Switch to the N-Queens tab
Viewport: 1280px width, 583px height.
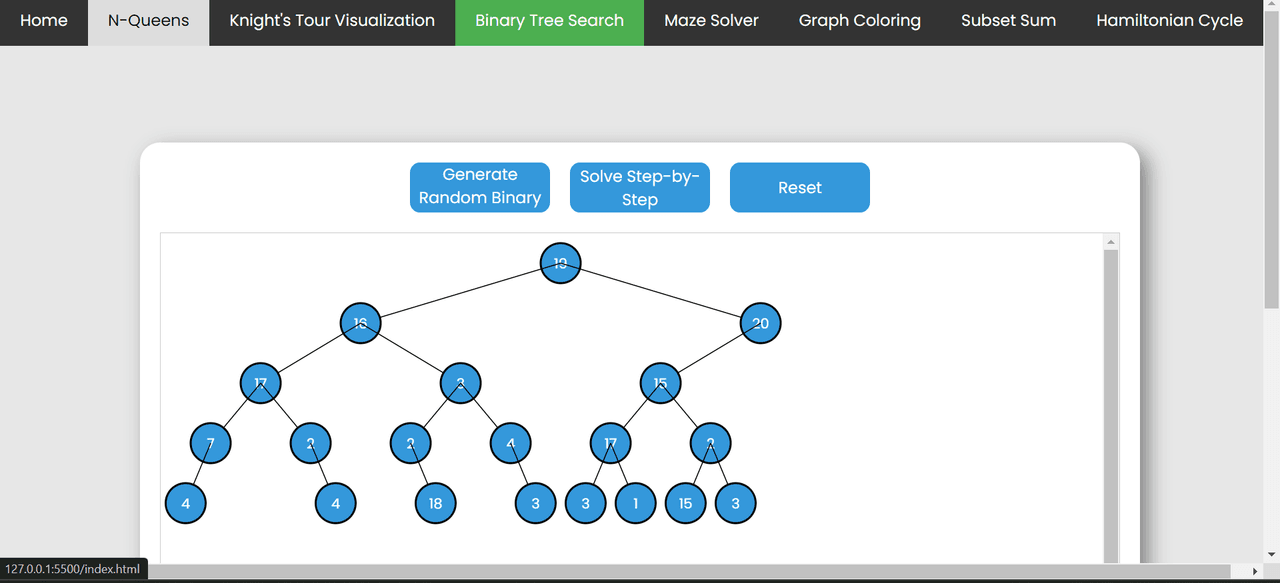click(x=148, y=21)
